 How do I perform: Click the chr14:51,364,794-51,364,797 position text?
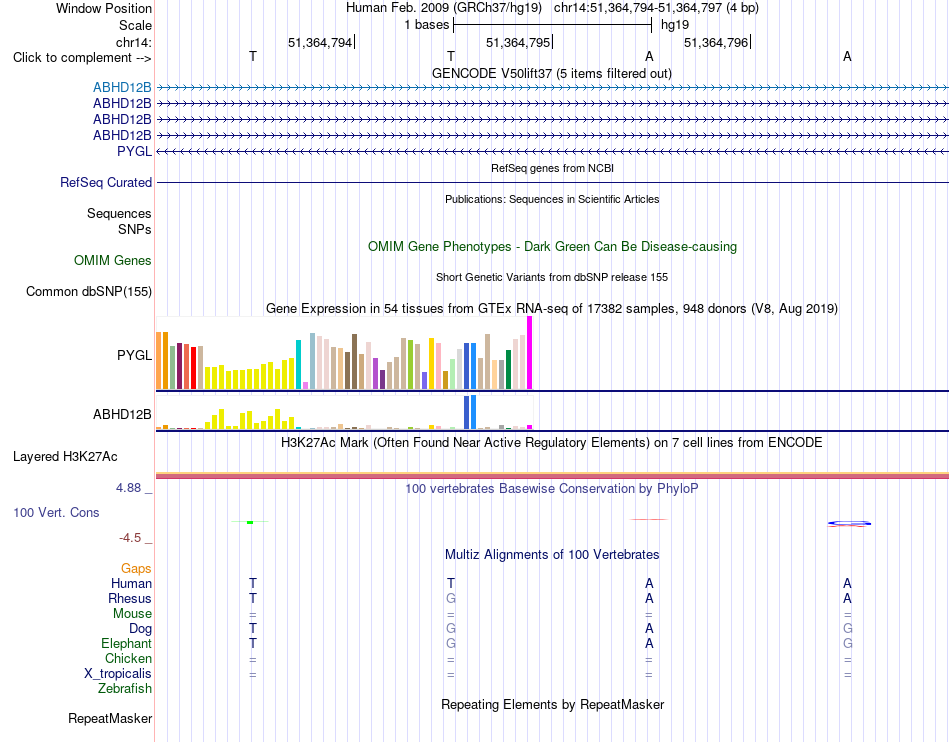[x=656, y=8]
